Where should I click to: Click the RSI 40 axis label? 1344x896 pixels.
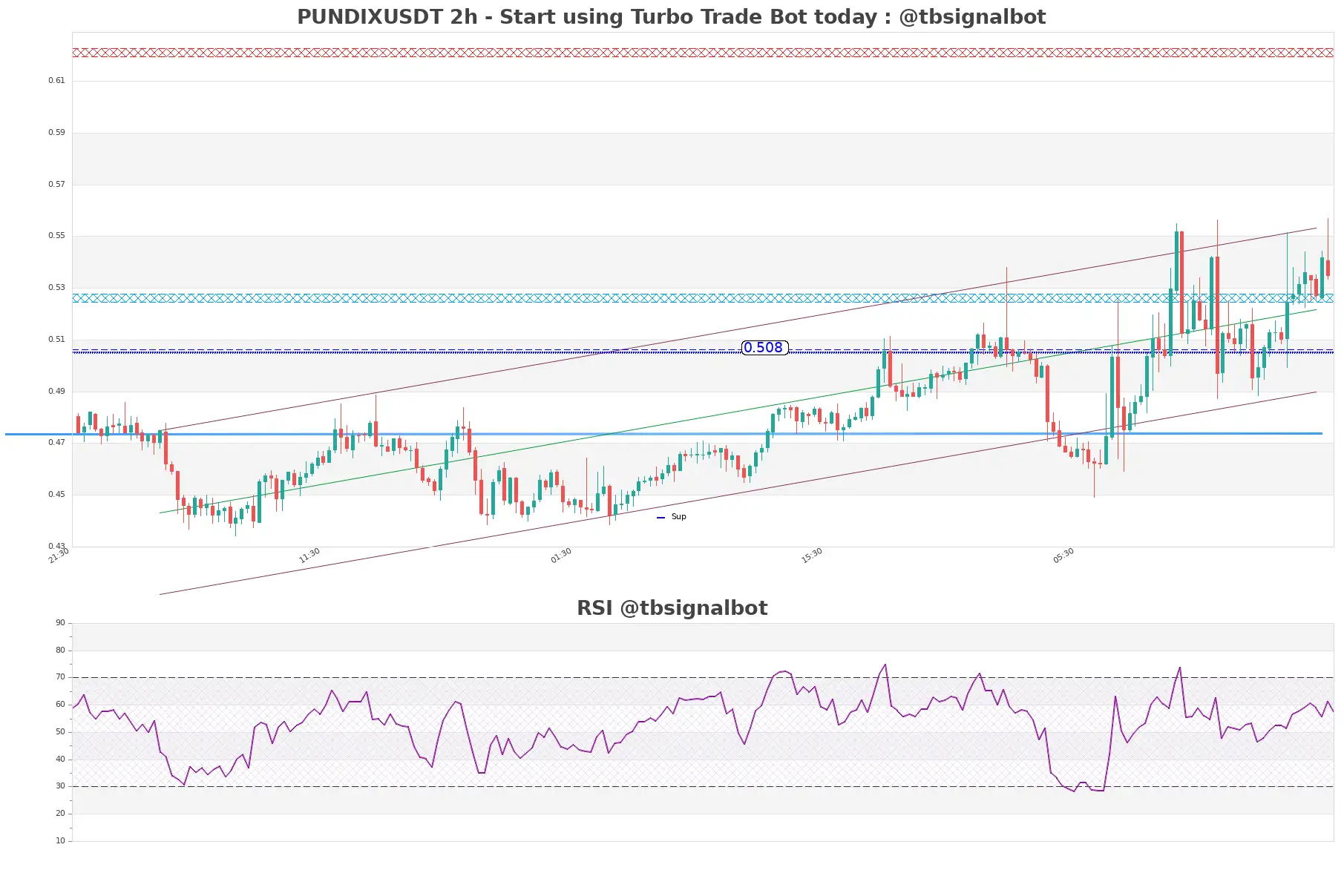60,760
